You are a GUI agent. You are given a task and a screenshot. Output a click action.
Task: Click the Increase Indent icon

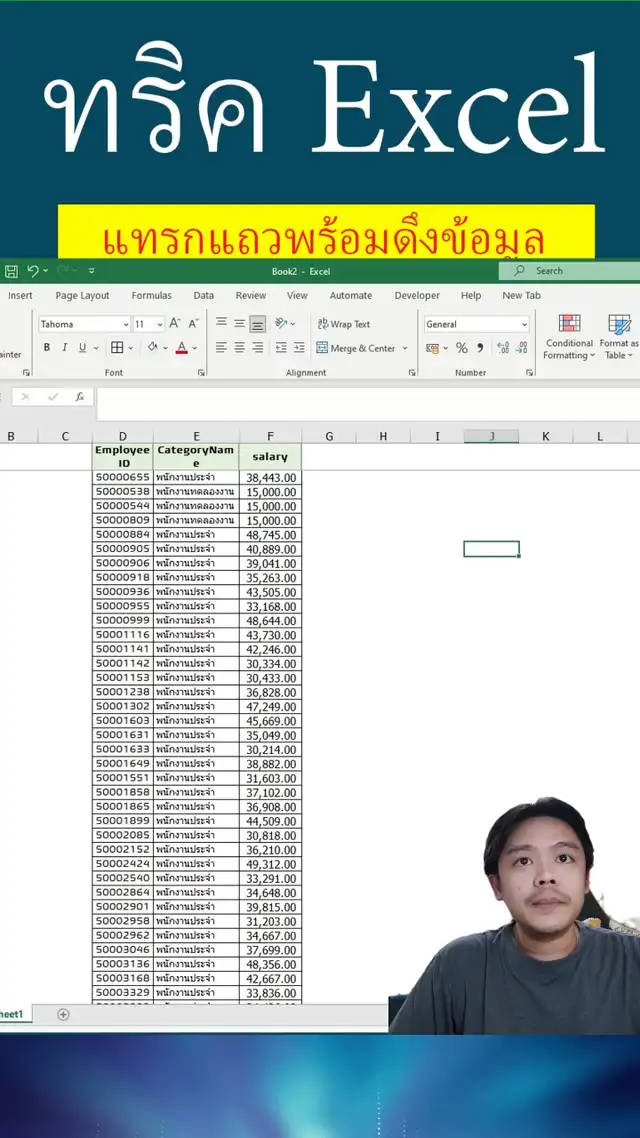click(299, 348)
